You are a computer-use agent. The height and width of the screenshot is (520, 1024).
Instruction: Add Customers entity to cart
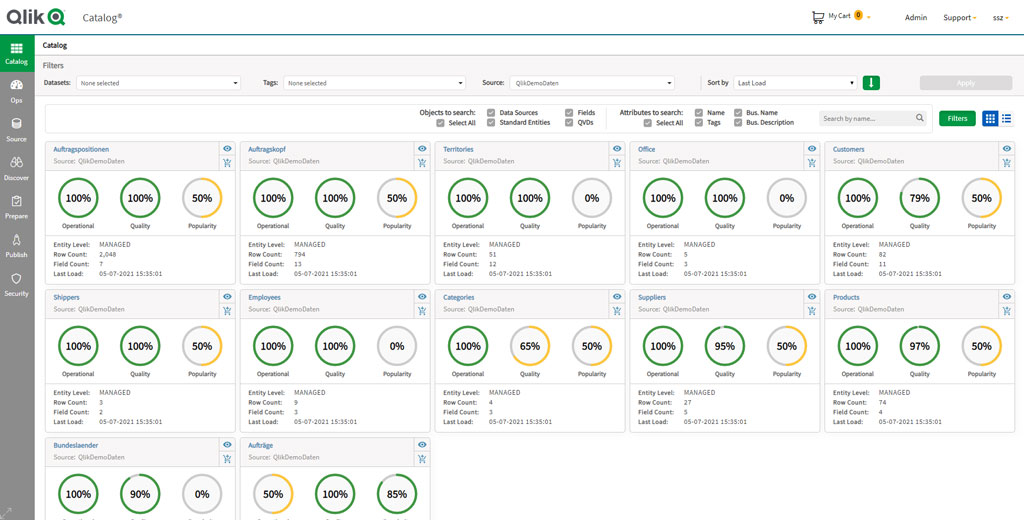point(1007,163)
